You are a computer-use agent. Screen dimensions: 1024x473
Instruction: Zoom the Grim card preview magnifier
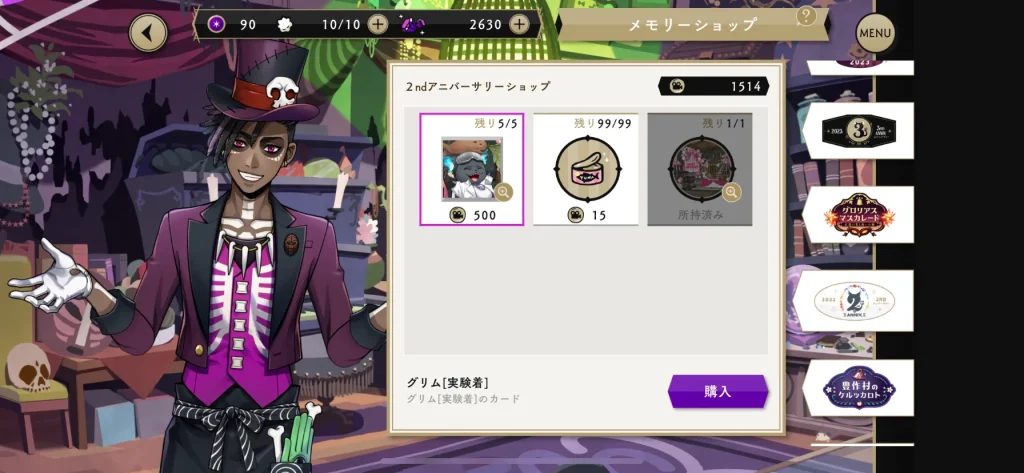pyautogui.click(x=504, y=191)
